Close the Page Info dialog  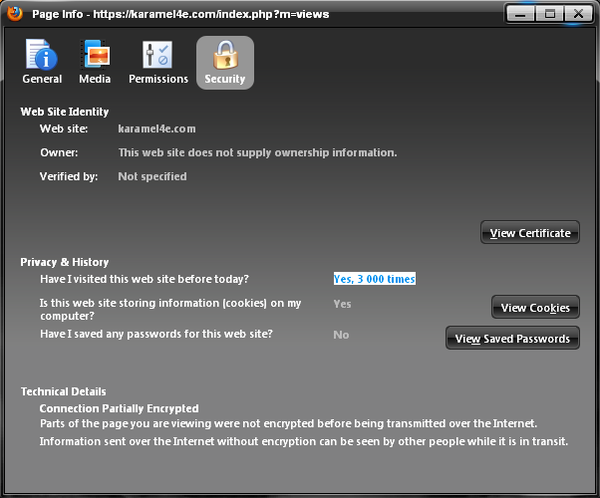coord(577,15)
